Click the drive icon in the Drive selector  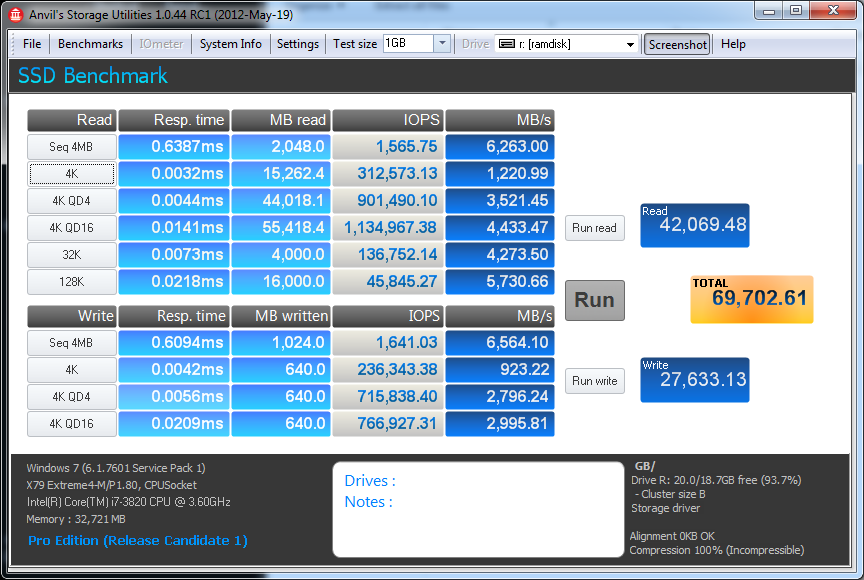point(507,44)
